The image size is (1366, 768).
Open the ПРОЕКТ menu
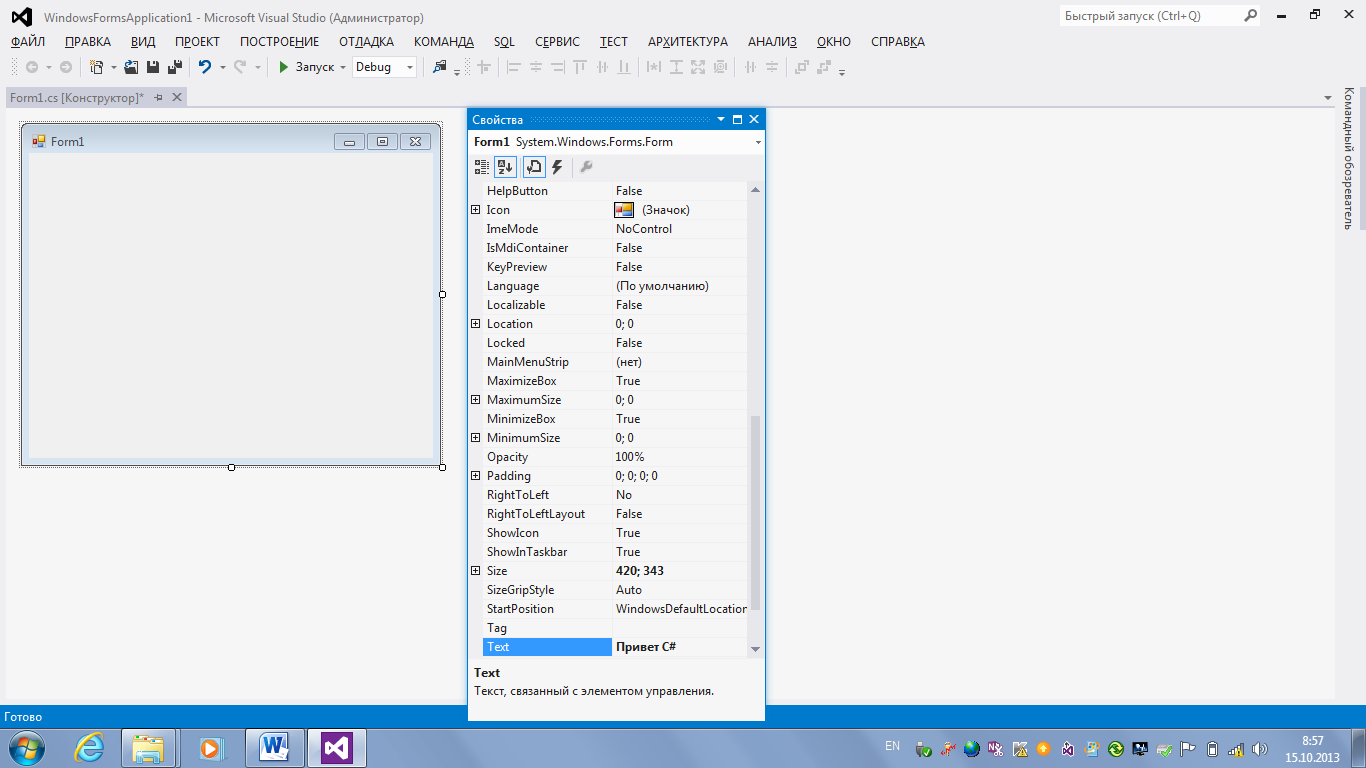coord(197,42)
